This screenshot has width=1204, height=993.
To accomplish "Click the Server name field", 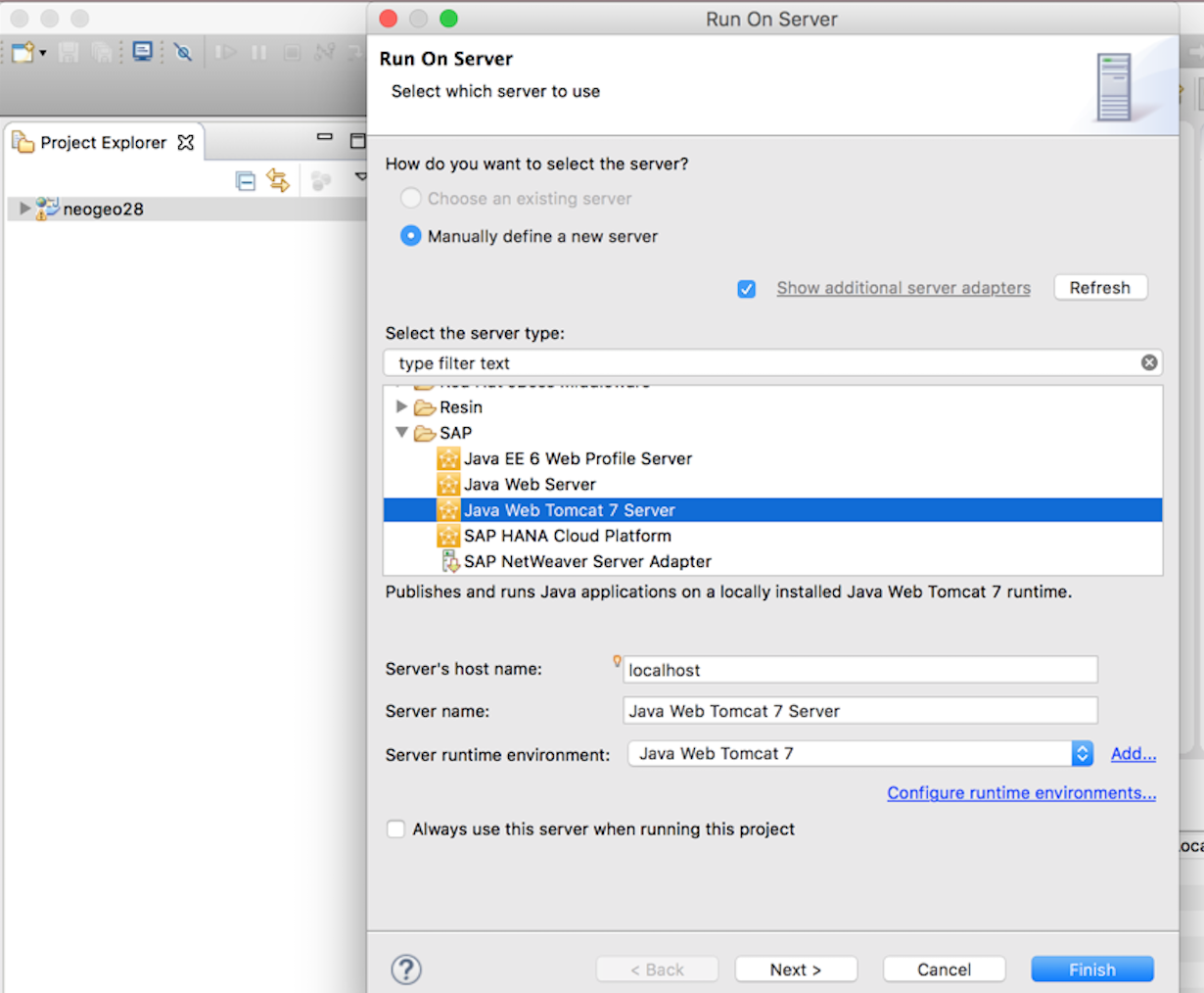I will pyautogui.click(x=860, y=711).
